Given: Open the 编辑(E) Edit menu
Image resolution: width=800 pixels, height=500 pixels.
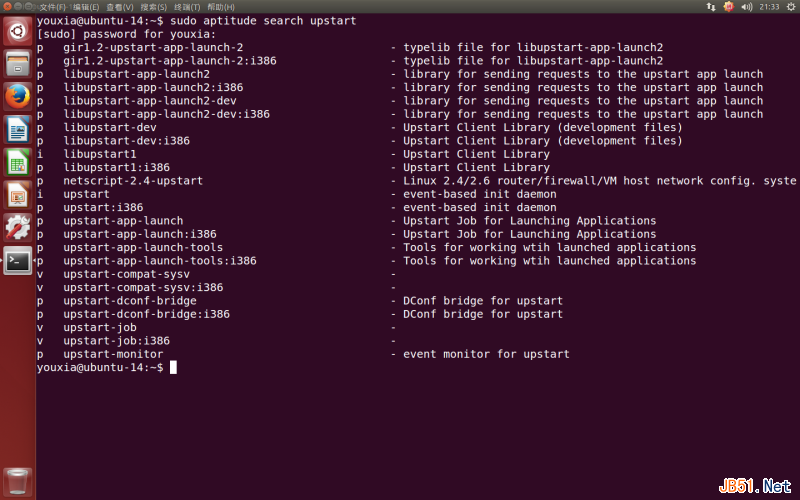Looking at the screenshot, I should [x=86, y=7].
